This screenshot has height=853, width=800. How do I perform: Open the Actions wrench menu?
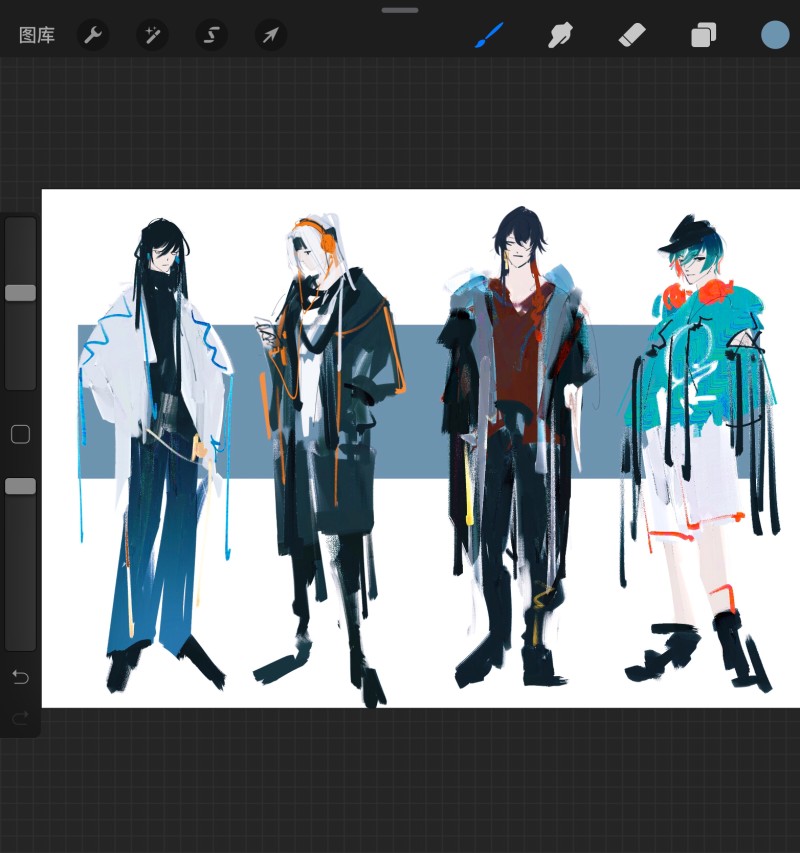click(93, 35)
